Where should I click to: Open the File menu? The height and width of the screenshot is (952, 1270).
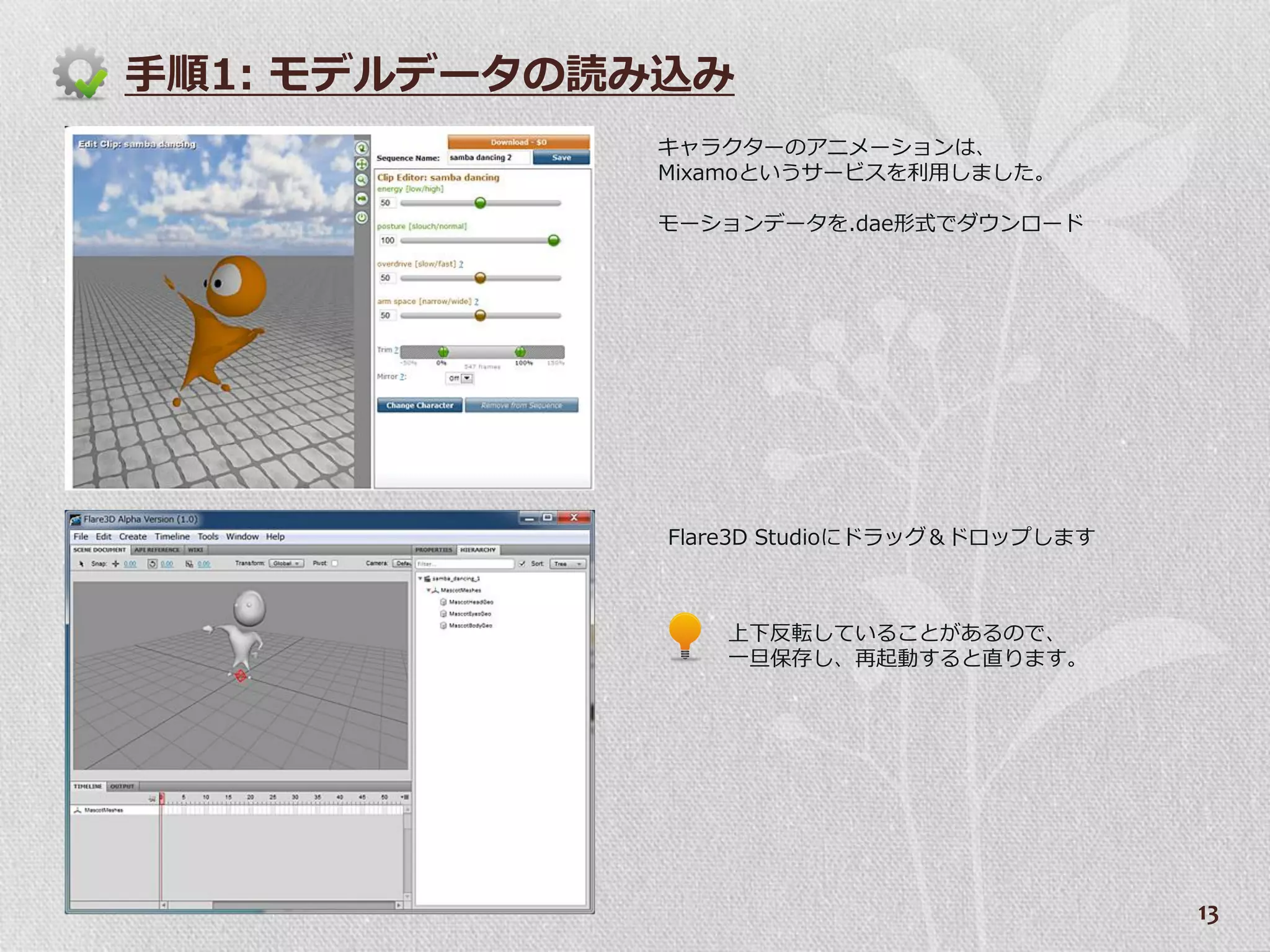click(81, 537)
